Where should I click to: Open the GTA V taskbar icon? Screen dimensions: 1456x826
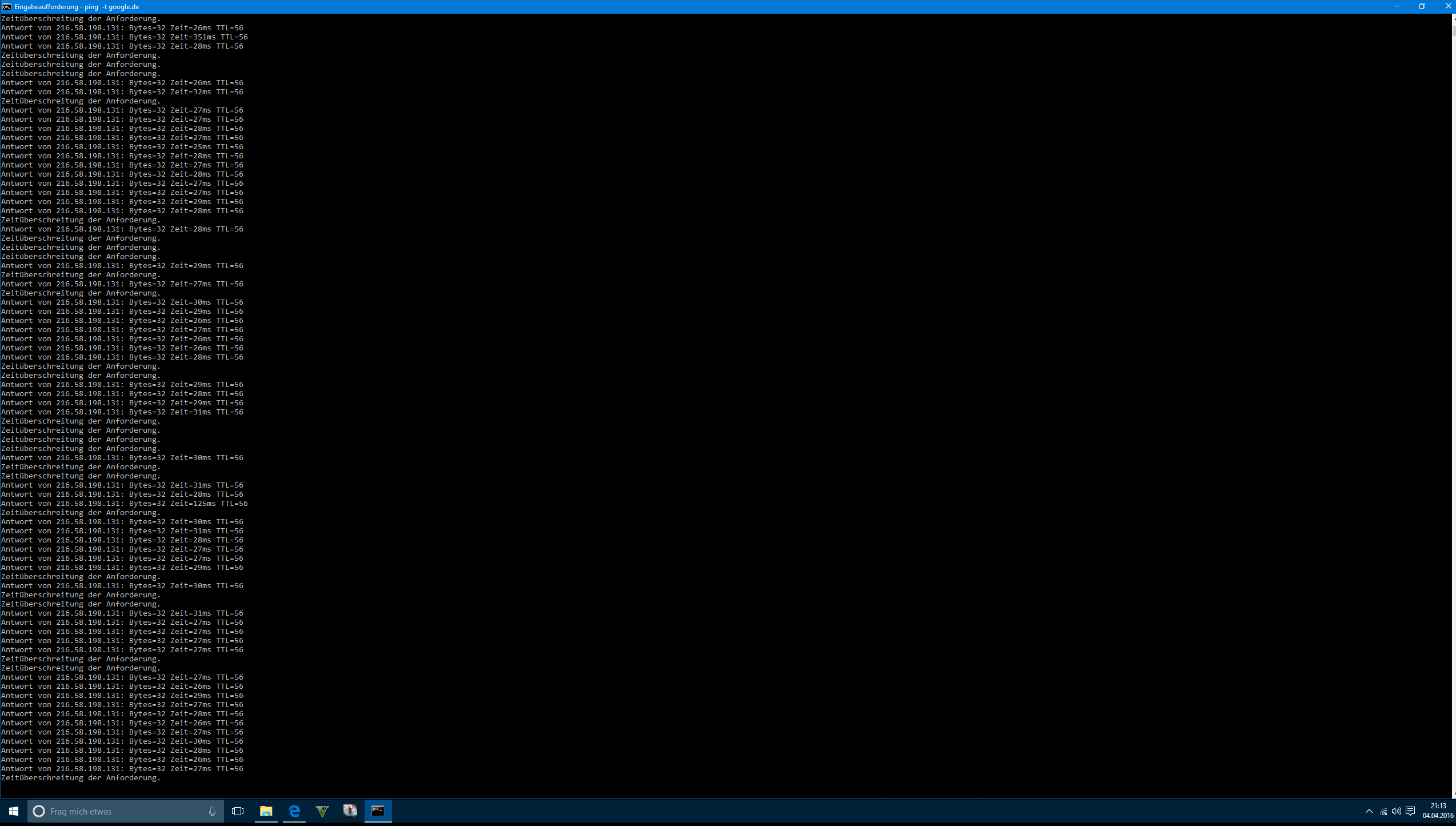(x=322, y=811)
